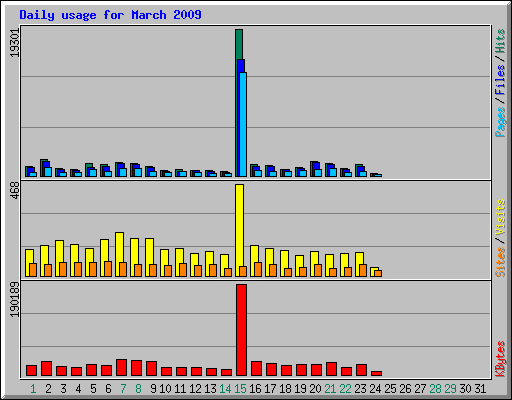This screenshot has height=400, width=512.
Task: Click the cyan Pages bar on day 15
Action: (243, 124)
